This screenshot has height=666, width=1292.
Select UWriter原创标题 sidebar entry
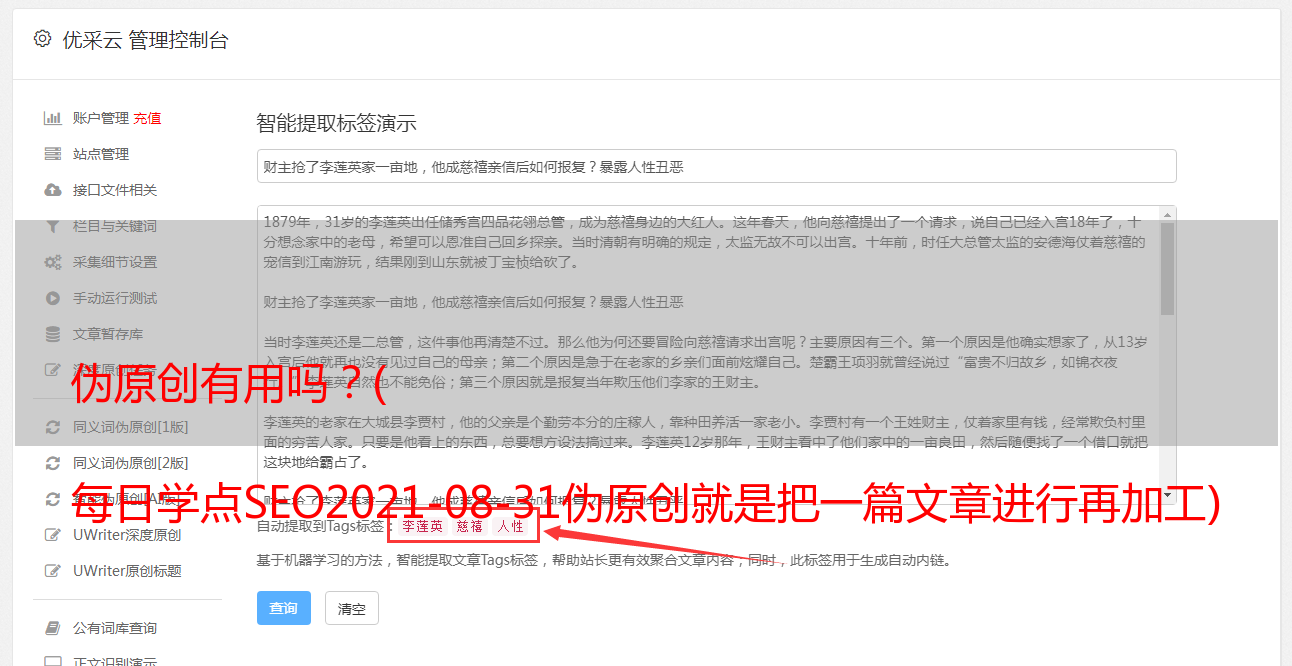(x=127, y=571)
